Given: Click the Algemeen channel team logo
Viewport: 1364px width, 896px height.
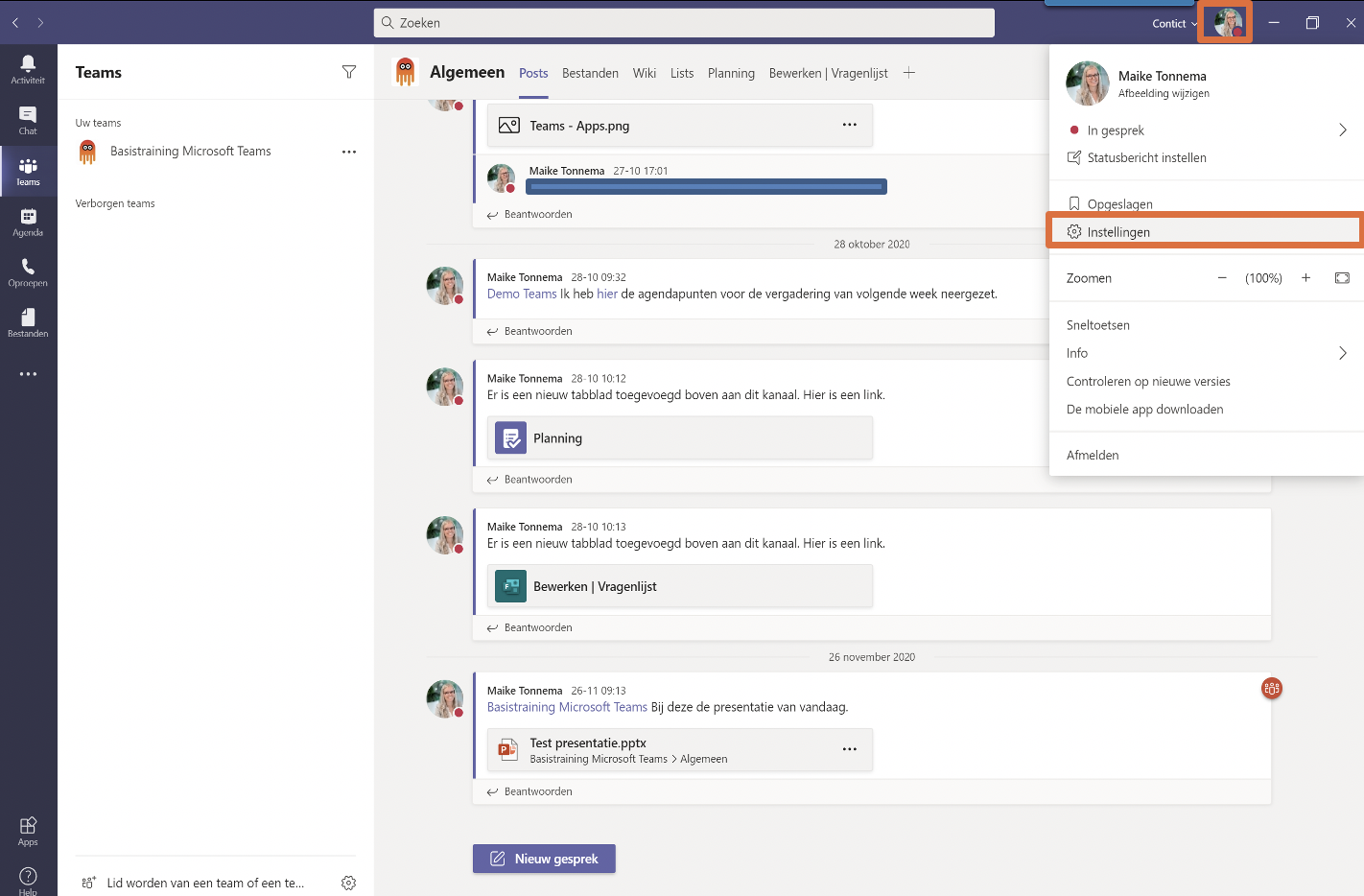Looking at the screenshot, I should pyautogui.click(x=406, y=72).
